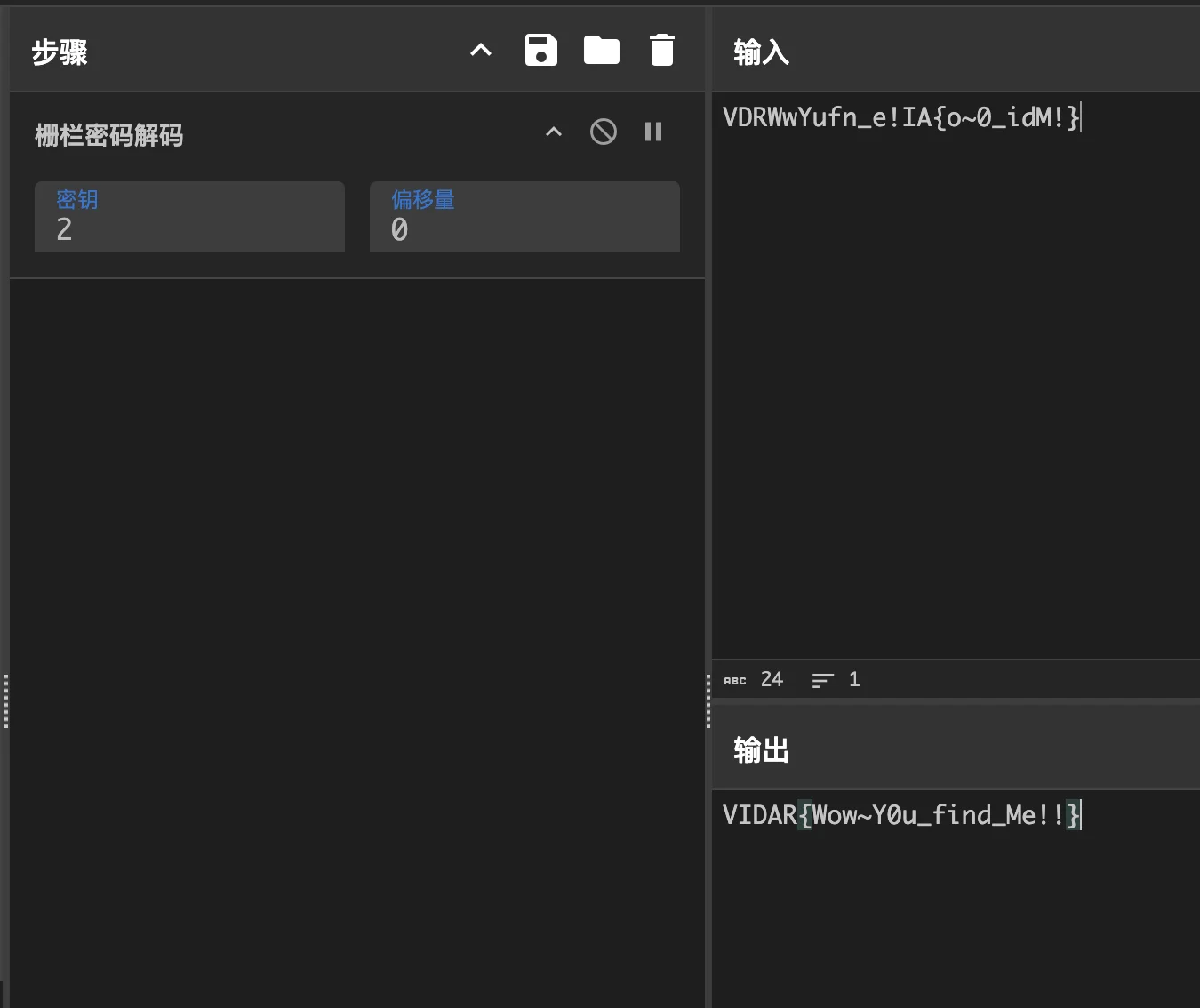Screen dimensions: 1200x1008
Task: Click the save recipe floppy disk icon
Action: 540,51
